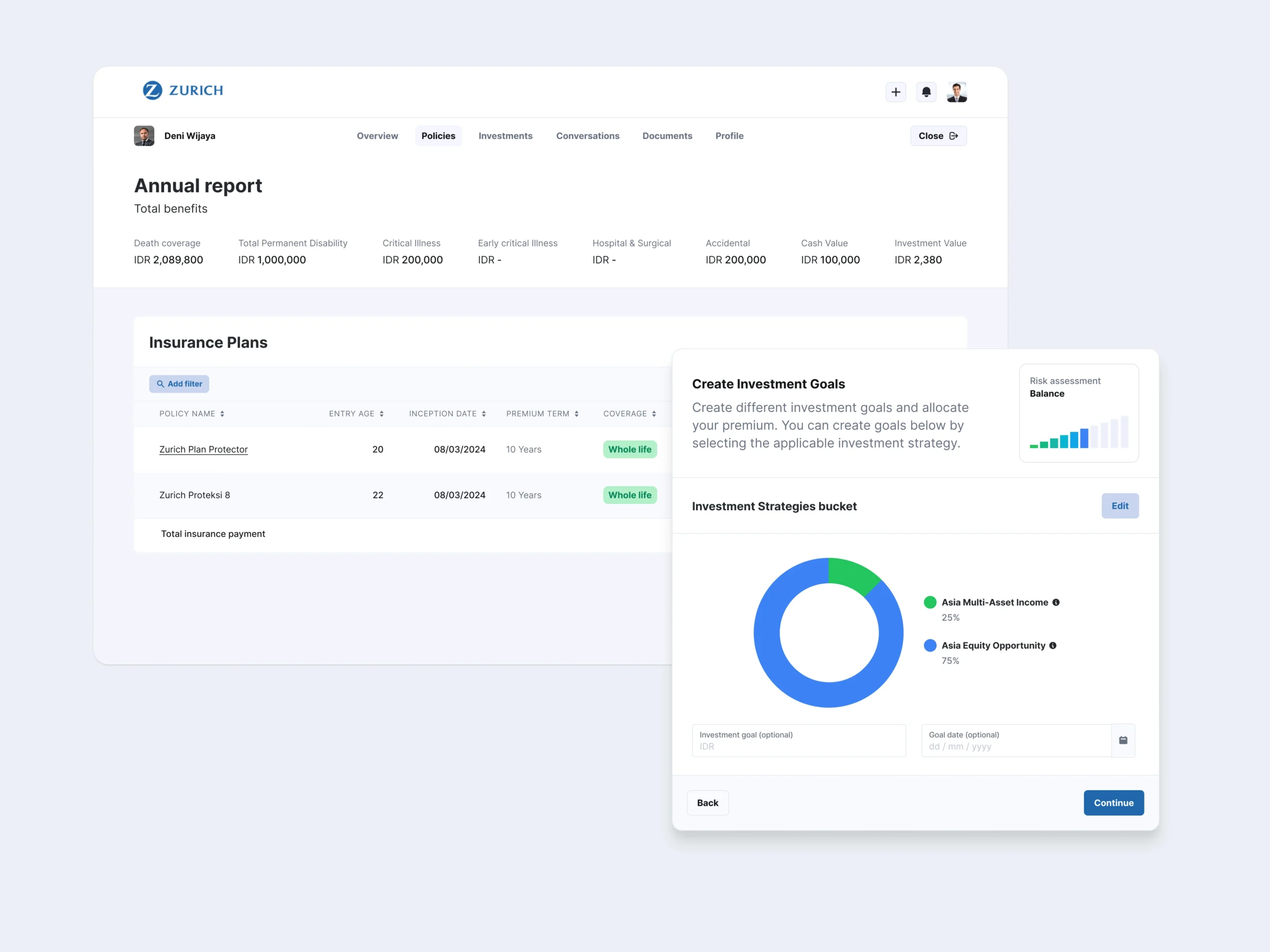1270x952 pixels.
Task: Edit the Investment Strategies bucket
Action: [x=1119, y=506]
